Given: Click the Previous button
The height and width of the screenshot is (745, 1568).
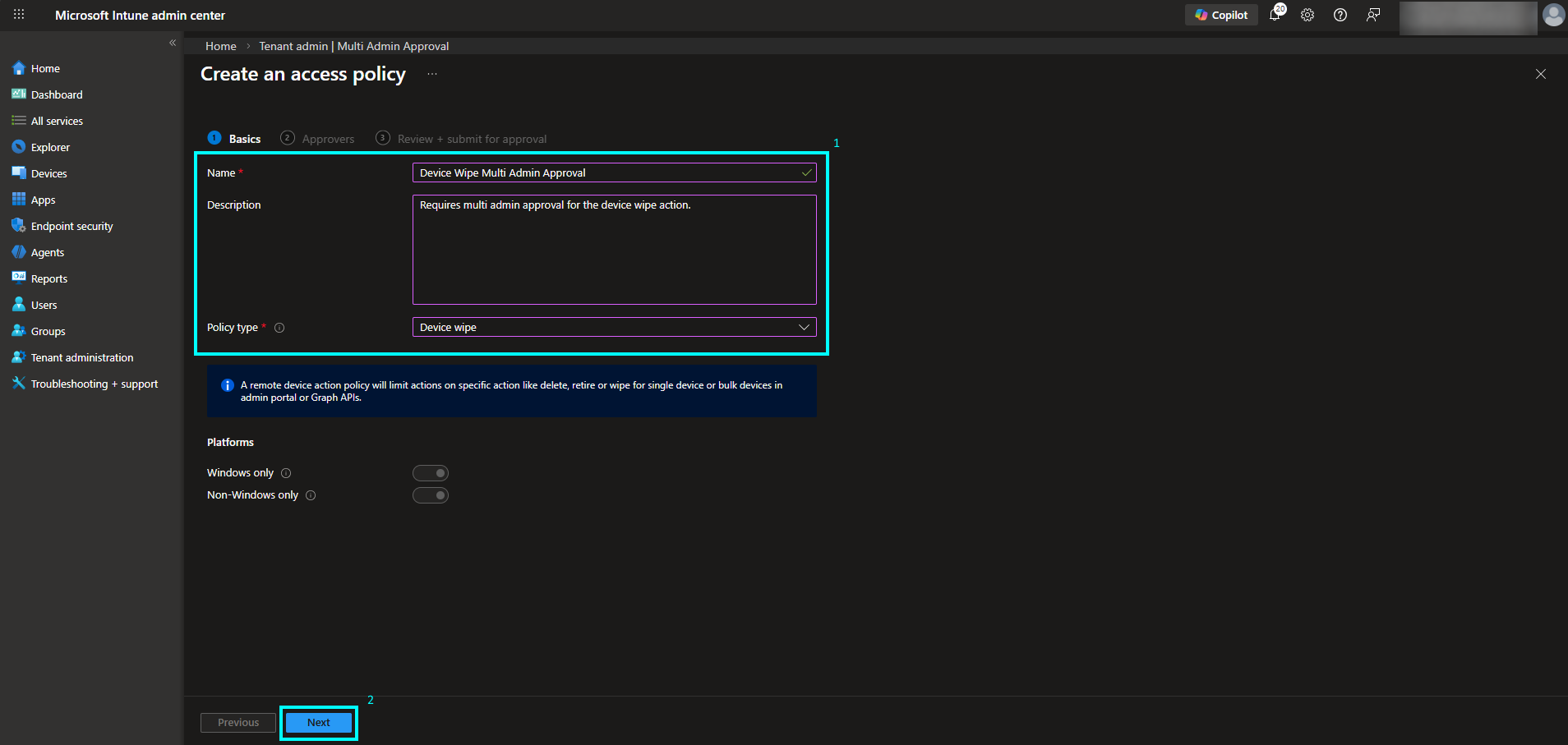Looking at the screenshot, I should click(x=238, y=723).
